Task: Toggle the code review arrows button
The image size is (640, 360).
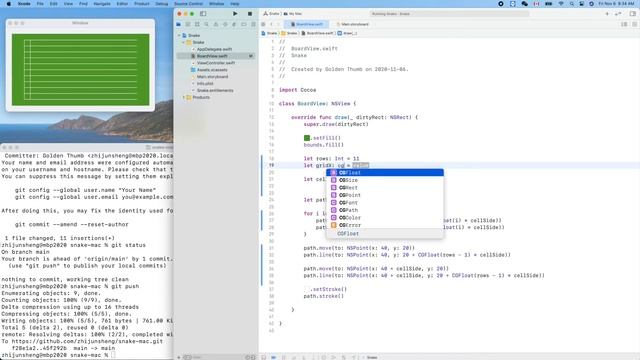Action: coord(618,14)
